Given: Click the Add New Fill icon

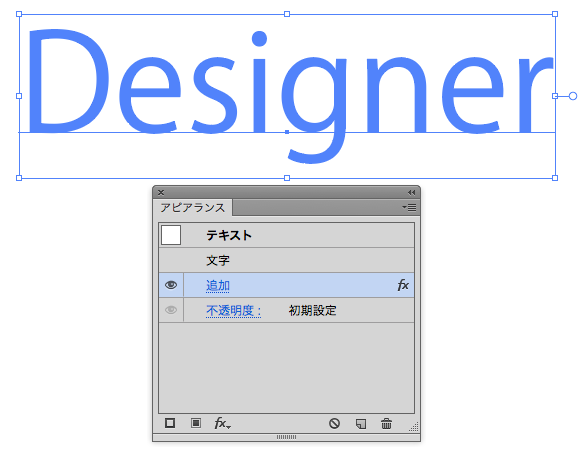Looking at the screenshot, I should [x=196, y=423].
